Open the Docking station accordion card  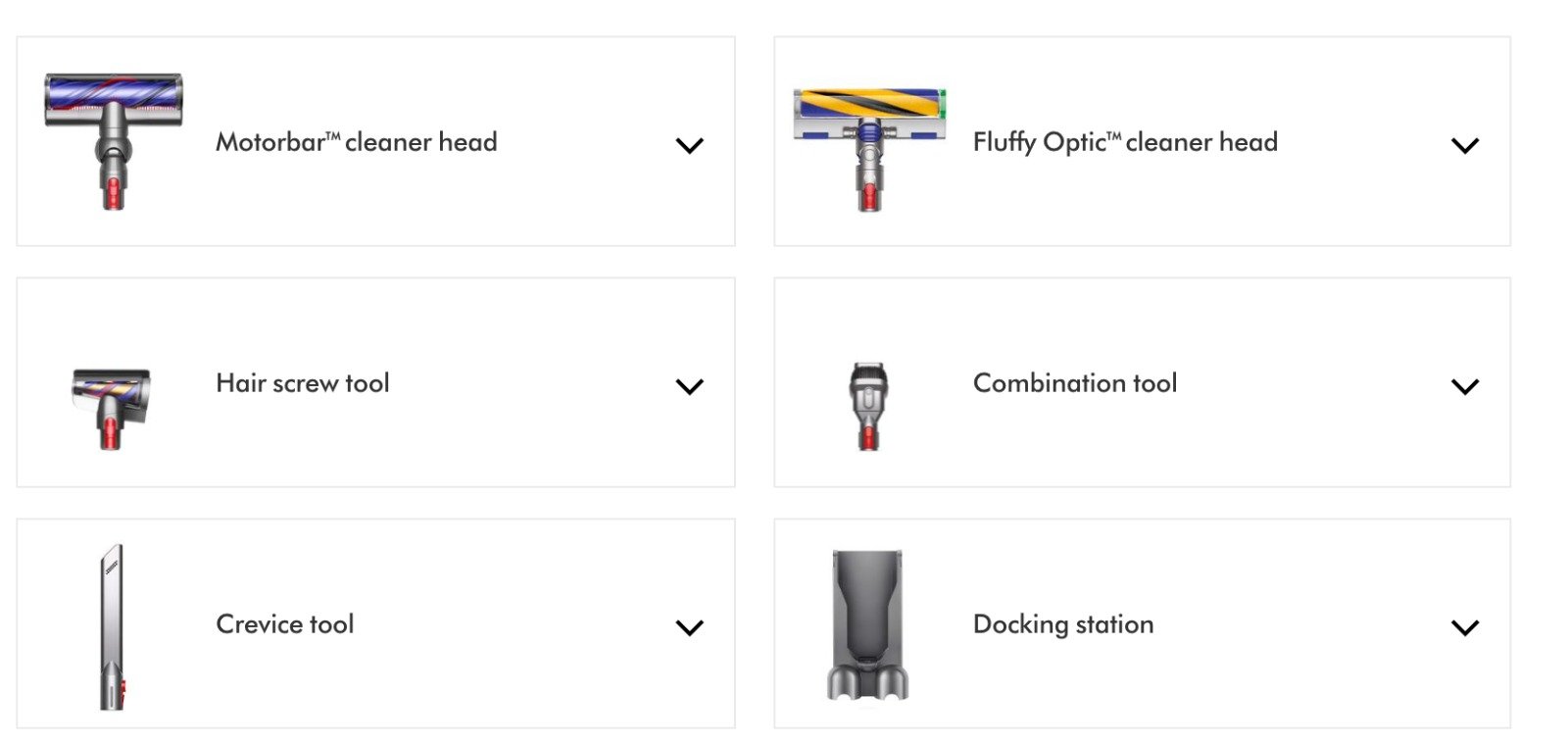pos(1274,676)
